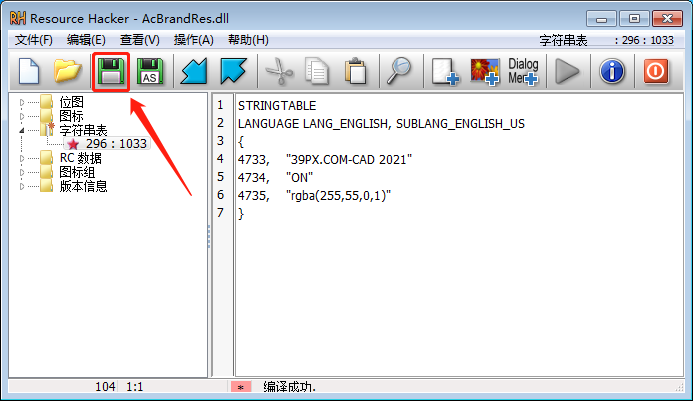
Task: Click the pink asterisk status indicator
Action: (240, 387)
